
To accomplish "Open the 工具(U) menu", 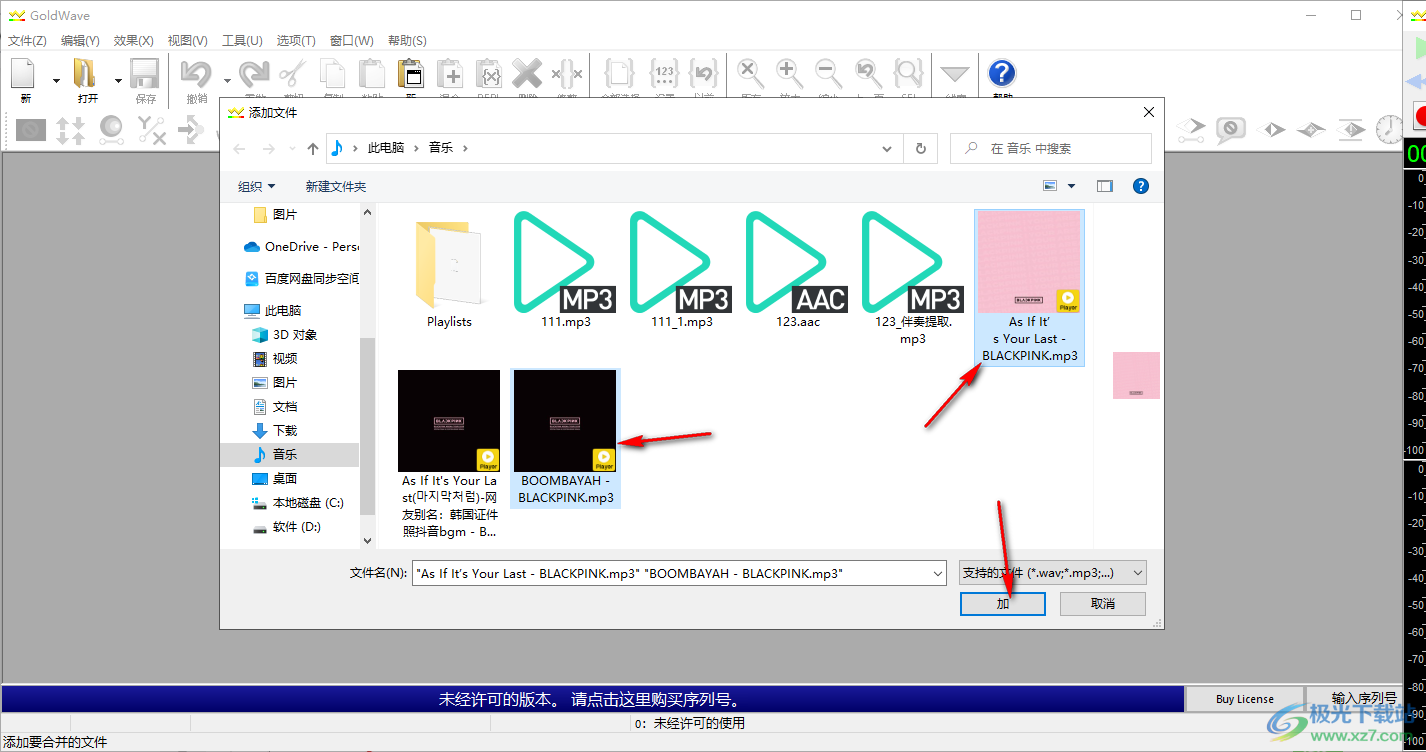I will 241,41.
